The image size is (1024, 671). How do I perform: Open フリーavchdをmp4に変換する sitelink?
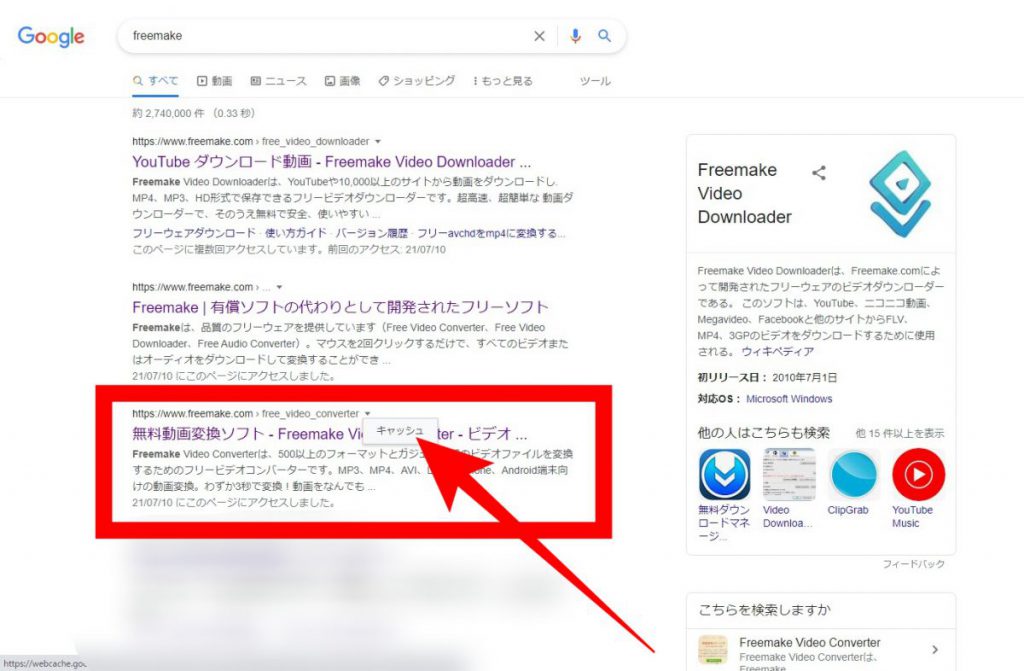491,233
